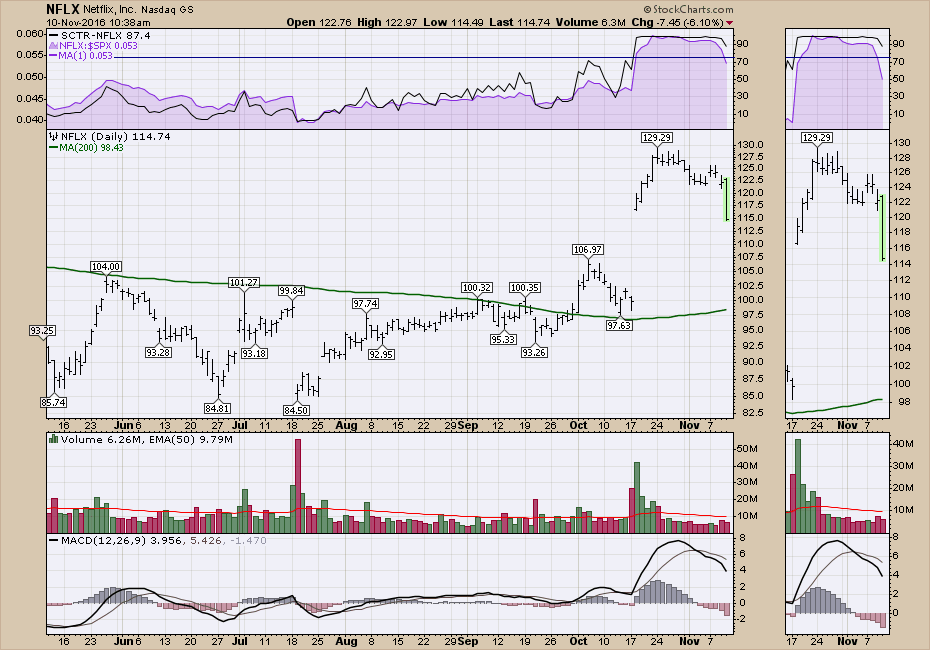
Task: Click the 'Chg -7.45 (-6.10%)' value
Action: pyautogui.click(x=677, y=23)
